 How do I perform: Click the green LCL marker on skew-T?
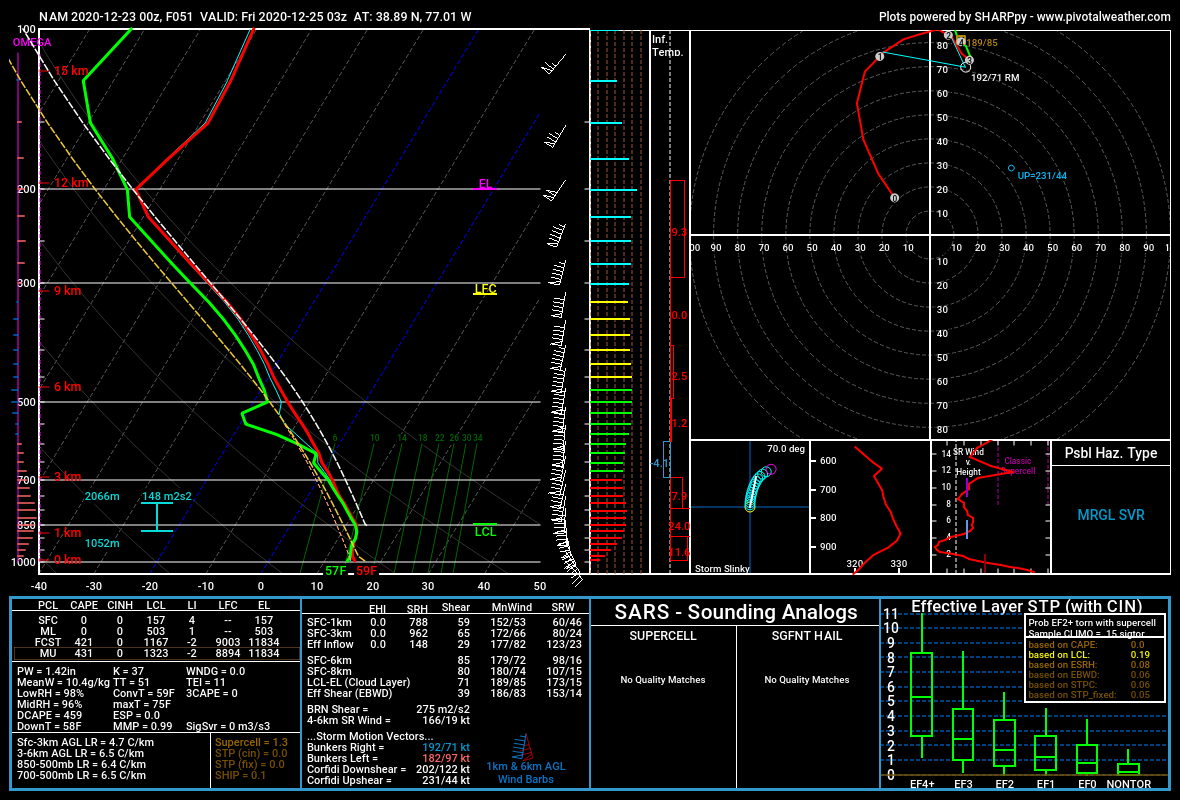pyautogui.click(x=485, y=531)
